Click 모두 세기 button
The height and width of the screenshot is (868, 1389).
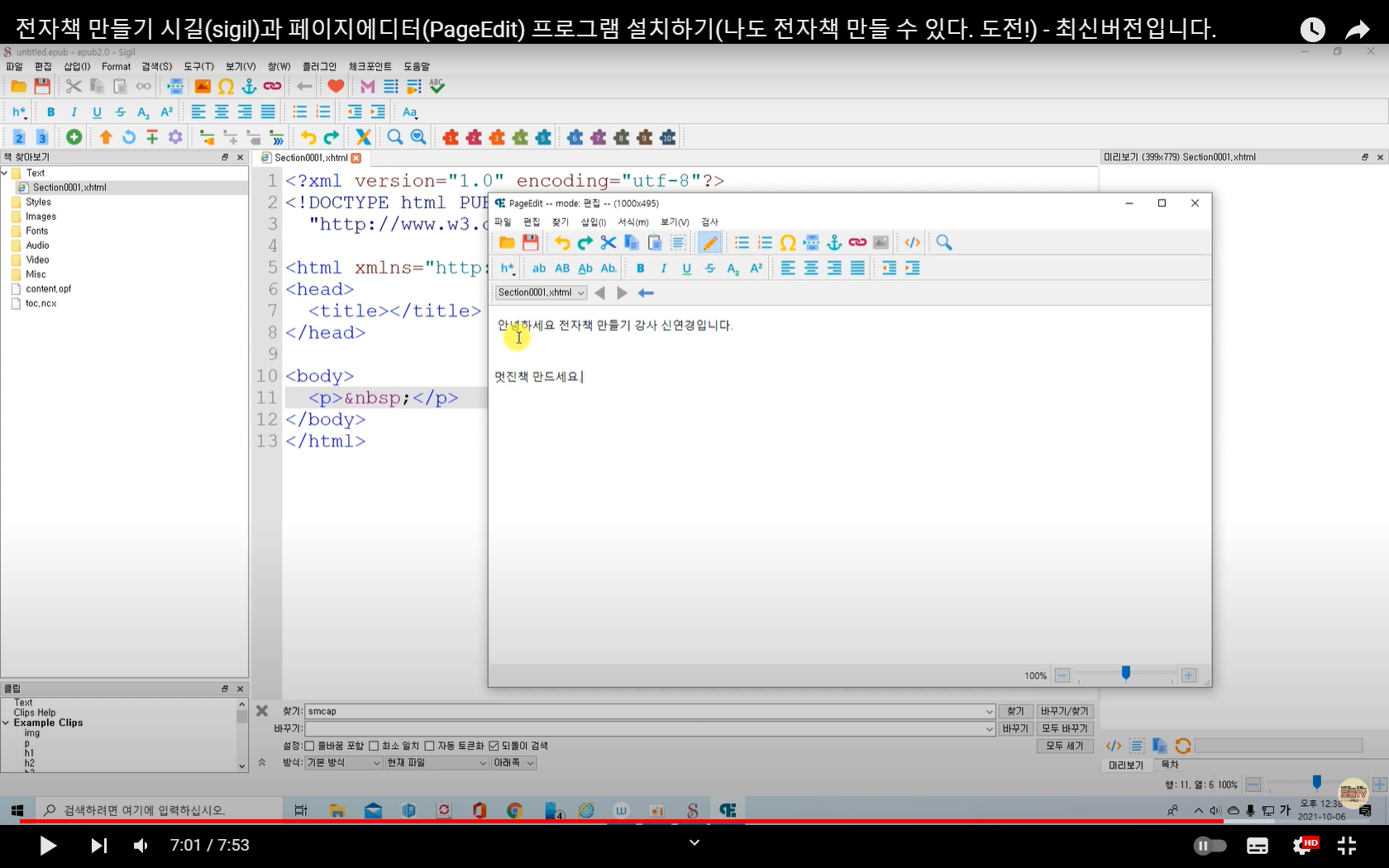[x=1065, y=746]
